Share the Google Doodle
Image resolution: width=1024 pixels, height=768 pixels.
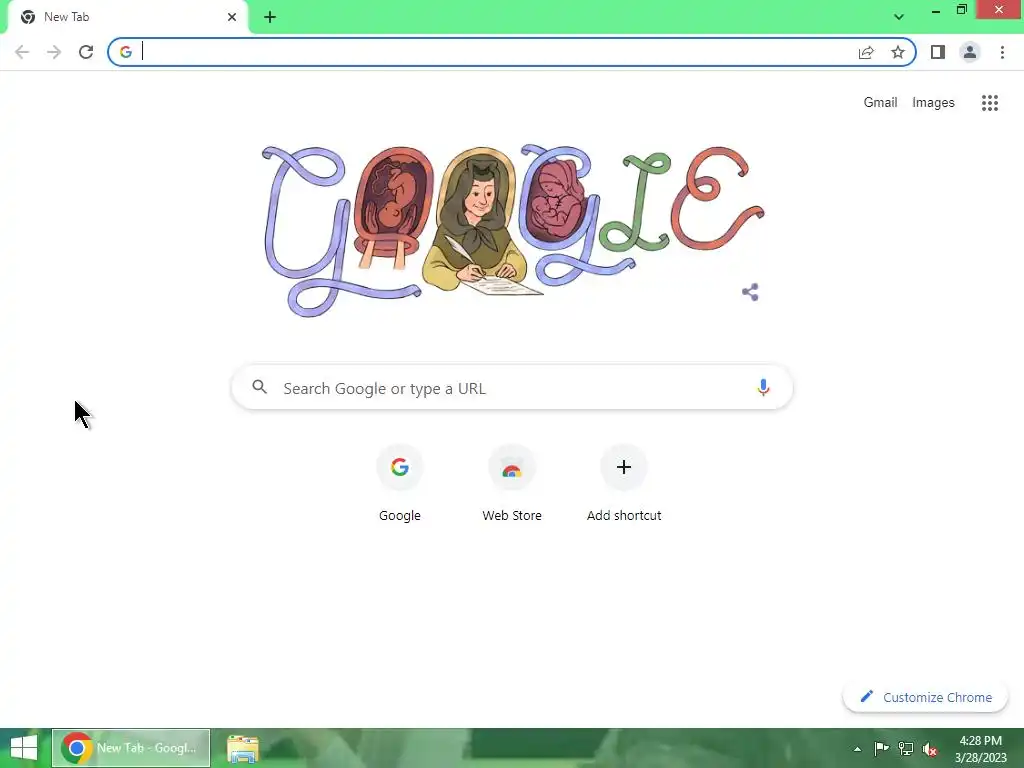[x=750, y=292]
